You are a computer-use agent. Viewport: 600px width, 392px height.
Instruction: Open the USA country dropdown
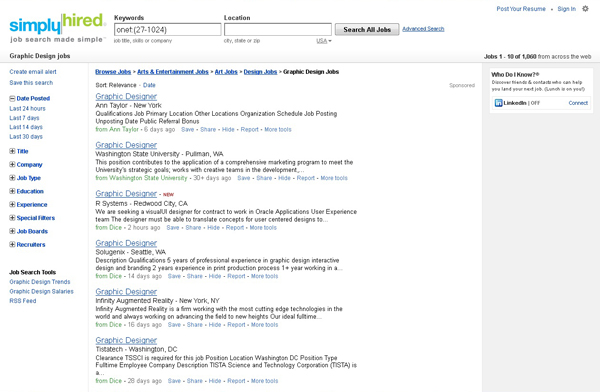[x=324, y=41]
